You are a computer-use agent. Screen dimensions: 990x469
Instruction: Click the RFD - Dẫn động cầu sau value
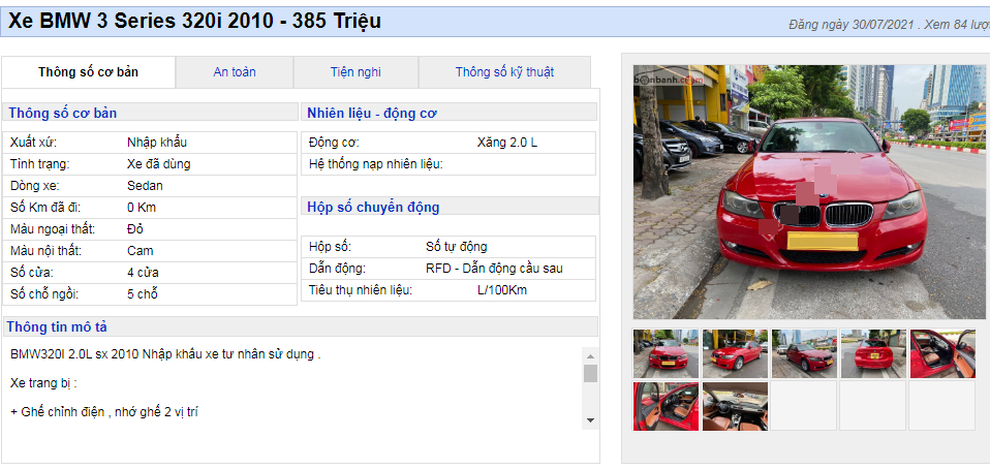pyautogui.click(x=494, y=268)
